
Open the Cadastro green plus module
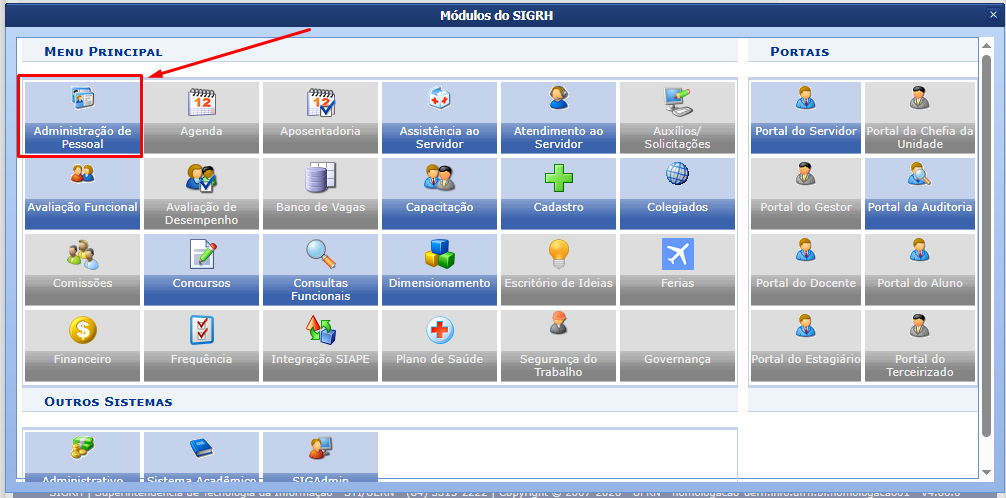558,192
